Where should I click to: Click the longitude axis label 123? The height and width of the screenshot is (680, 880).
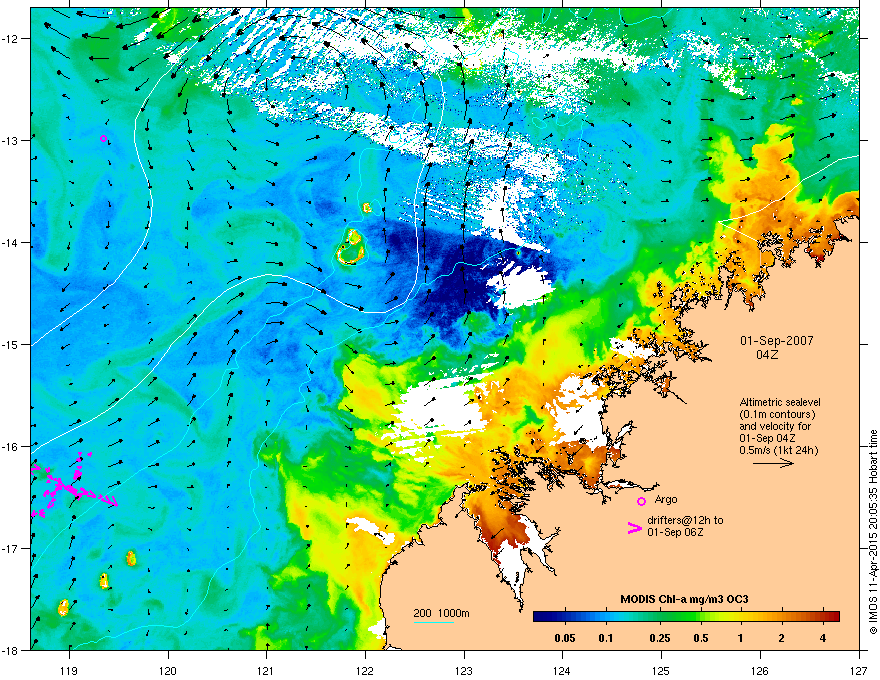click(464, 670)
